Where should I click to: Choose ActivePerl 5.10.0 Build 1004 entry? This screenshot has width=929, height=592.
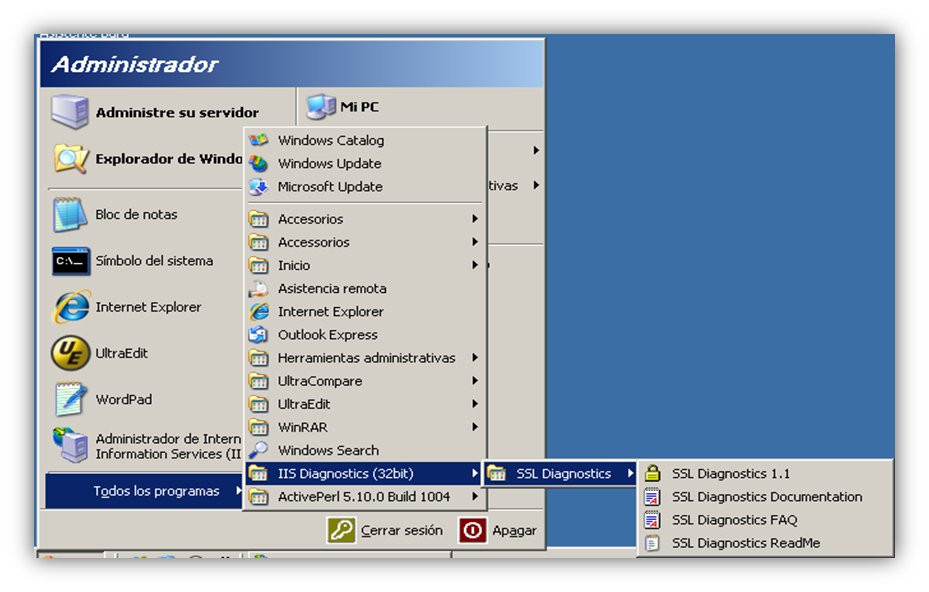coord(364,497)
